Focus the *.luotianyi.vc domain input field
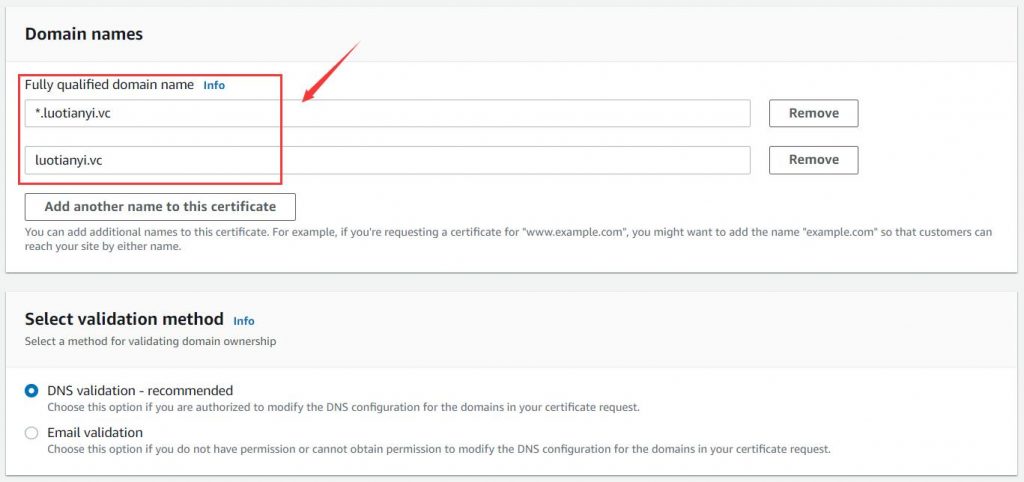The image size is (1024, 482). point(387,114)
